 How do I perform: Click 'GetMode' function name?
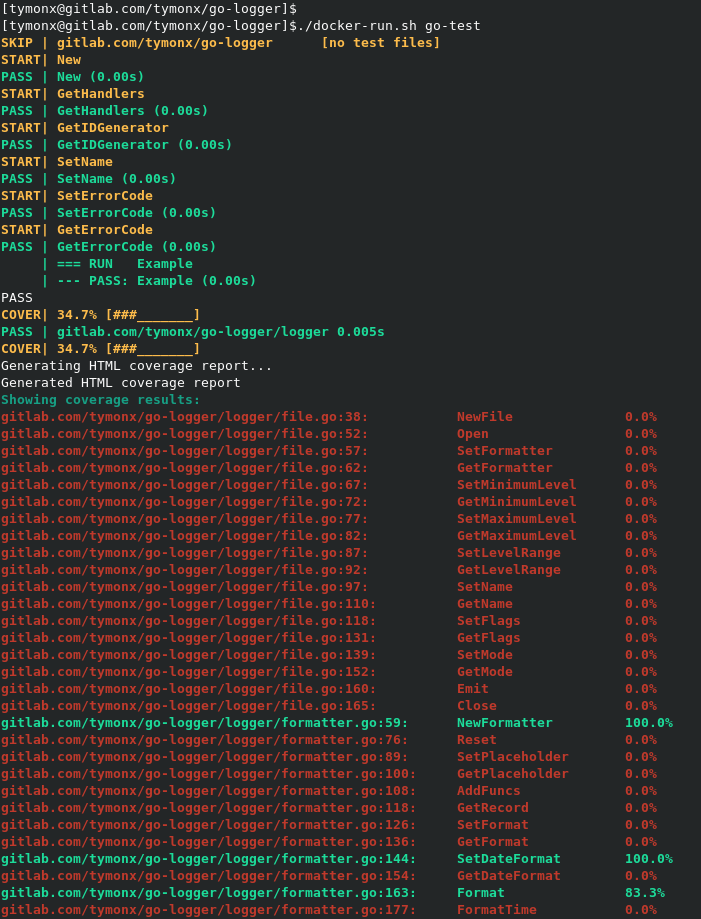tap(485, 672)
